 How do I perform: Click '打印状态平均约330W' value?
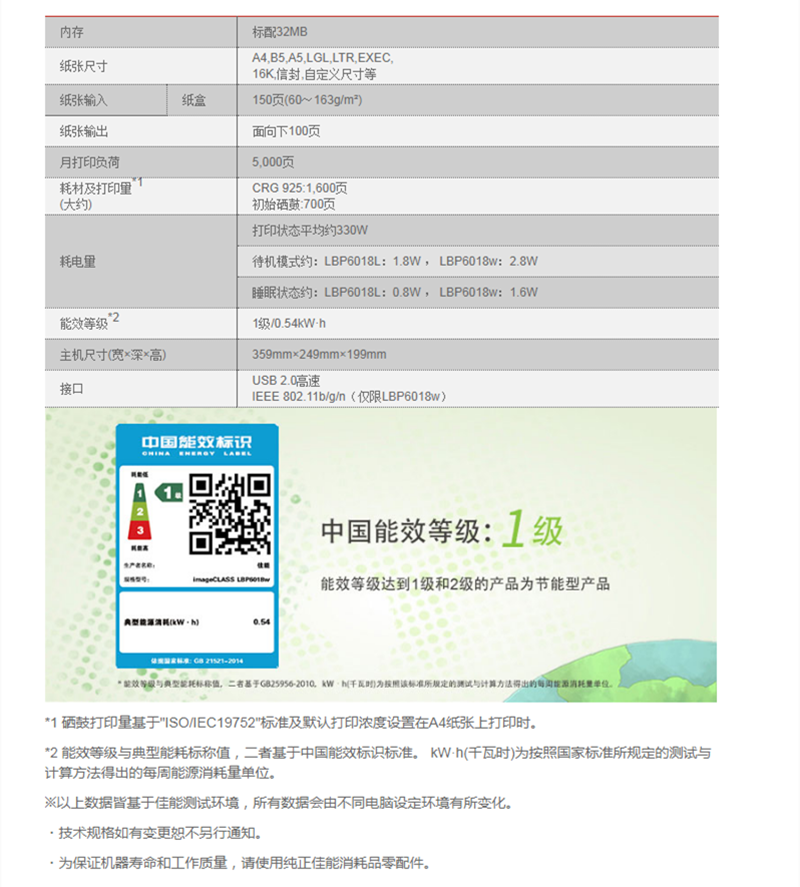(x=310, y=230)
